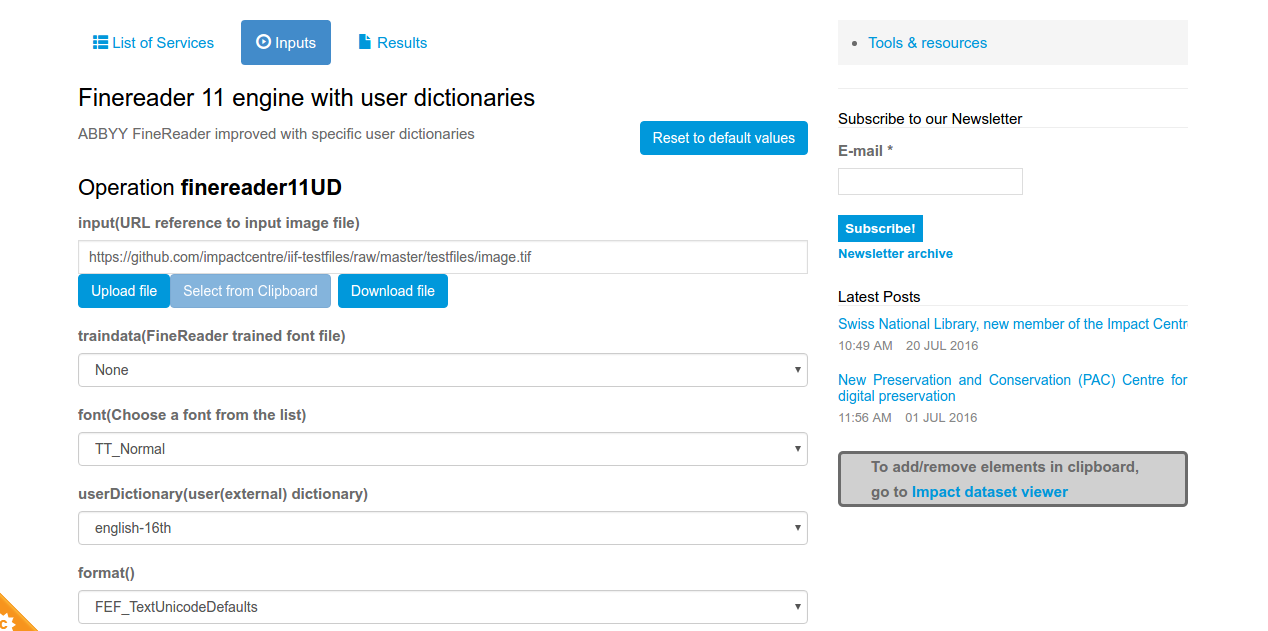The height and width of the screenshot is (631, 1268).
Task: Click the 'traindata(FineReader trained font file)' label
Action: (212, 336)
